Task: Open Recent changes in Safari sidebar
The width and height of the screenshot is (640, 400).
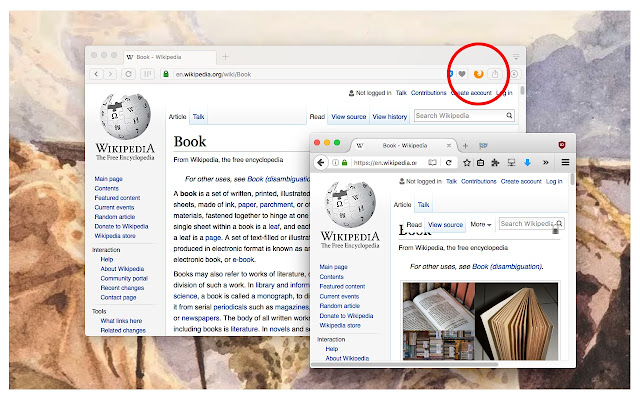Action: tap(122, 288)
